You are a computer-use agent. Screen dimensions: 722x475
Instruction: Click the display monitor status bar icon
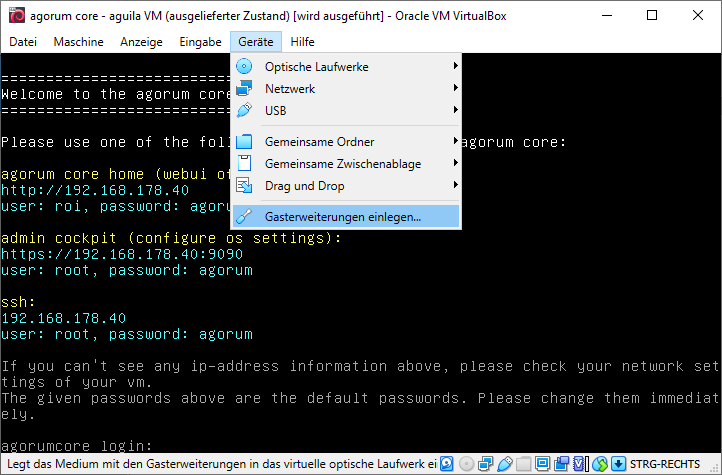coord(543,463)
